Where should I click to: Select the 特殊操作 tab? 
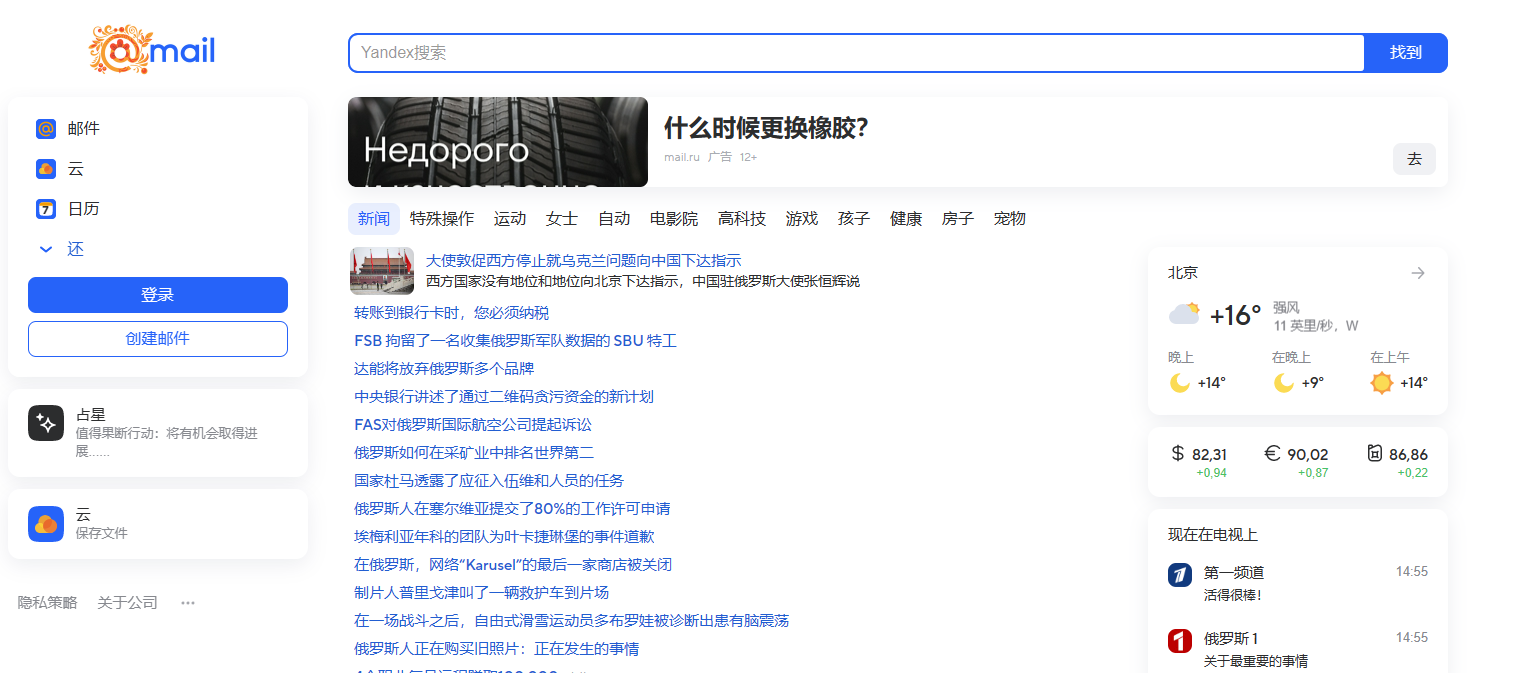(x=442, y=219)
